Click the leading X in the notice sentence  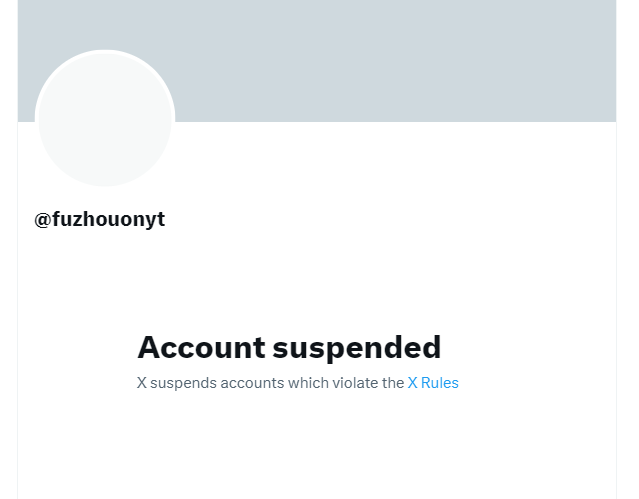pyautogui.click(x=142, y=382)
